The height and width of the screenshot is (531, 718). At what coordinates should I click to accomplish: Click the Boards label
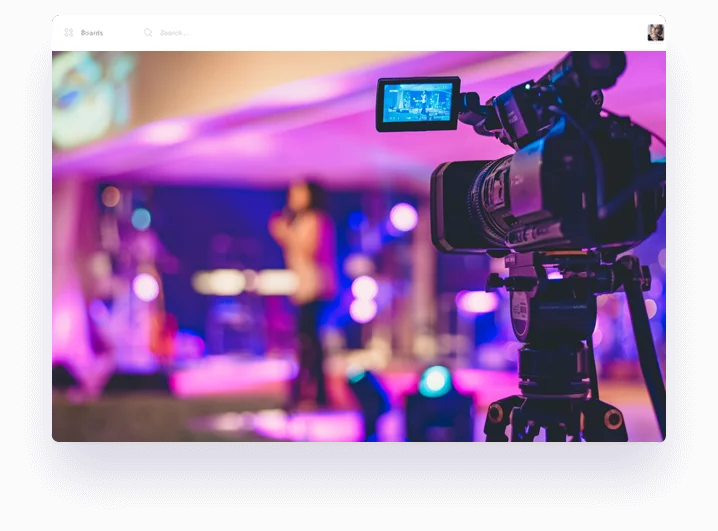pyautogui.click(x=92, y=33)
